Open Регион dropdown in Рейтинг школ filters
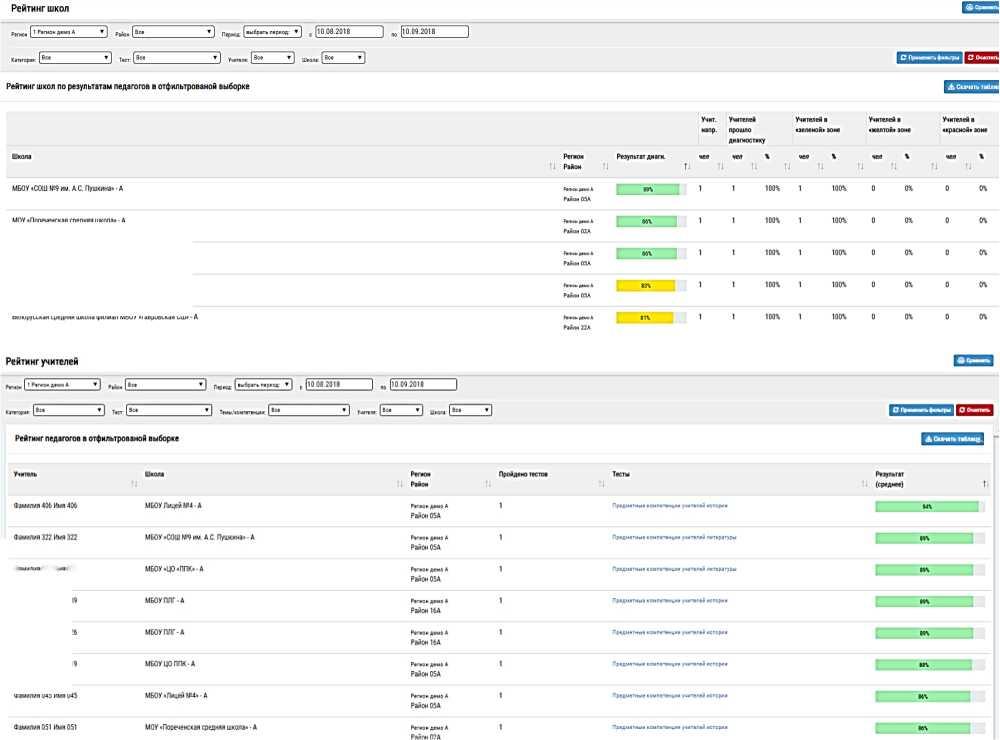1000x740 pixels. (69, 32)
